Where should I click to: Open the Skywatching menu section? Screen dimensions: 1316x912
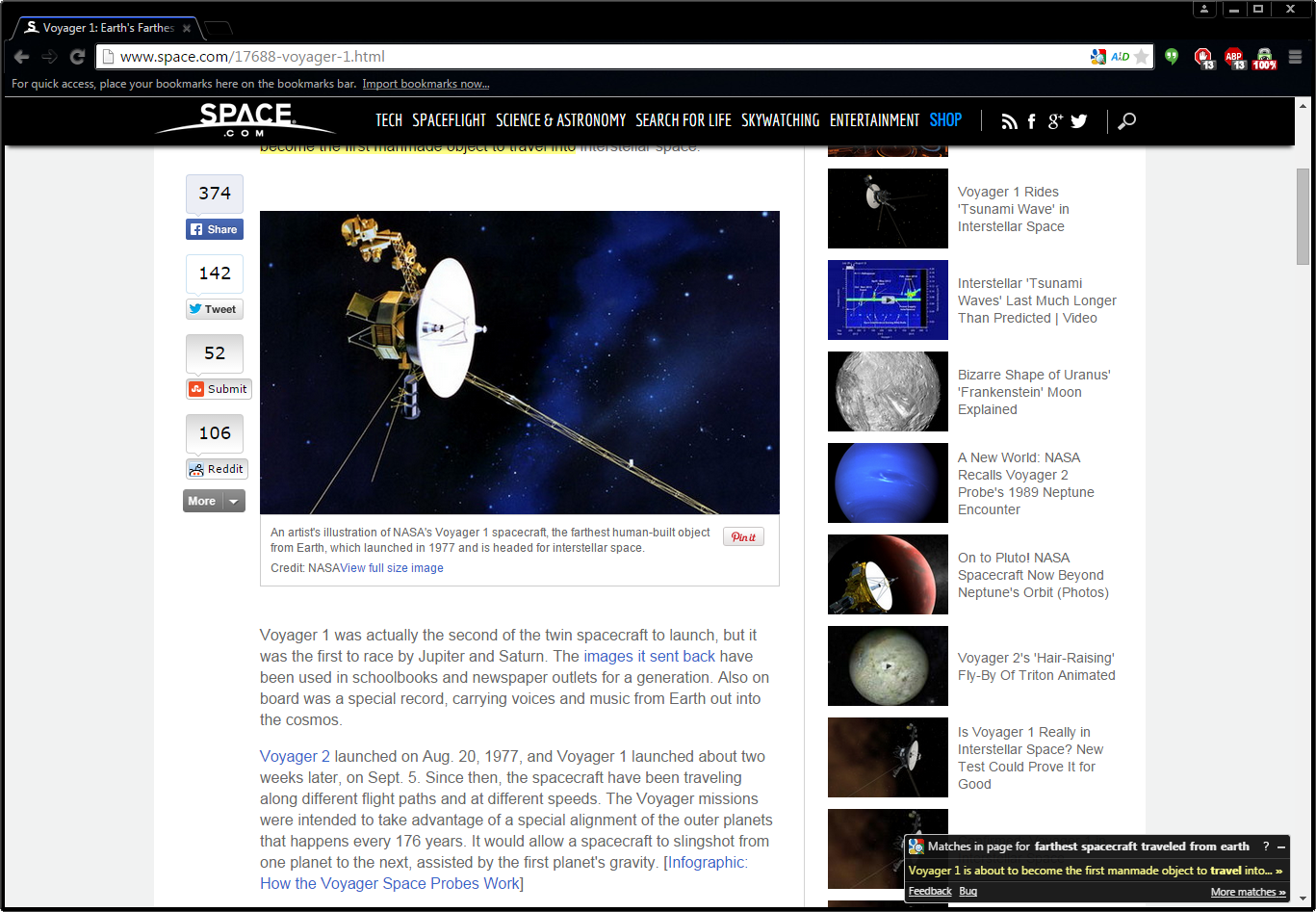[781, 120]
